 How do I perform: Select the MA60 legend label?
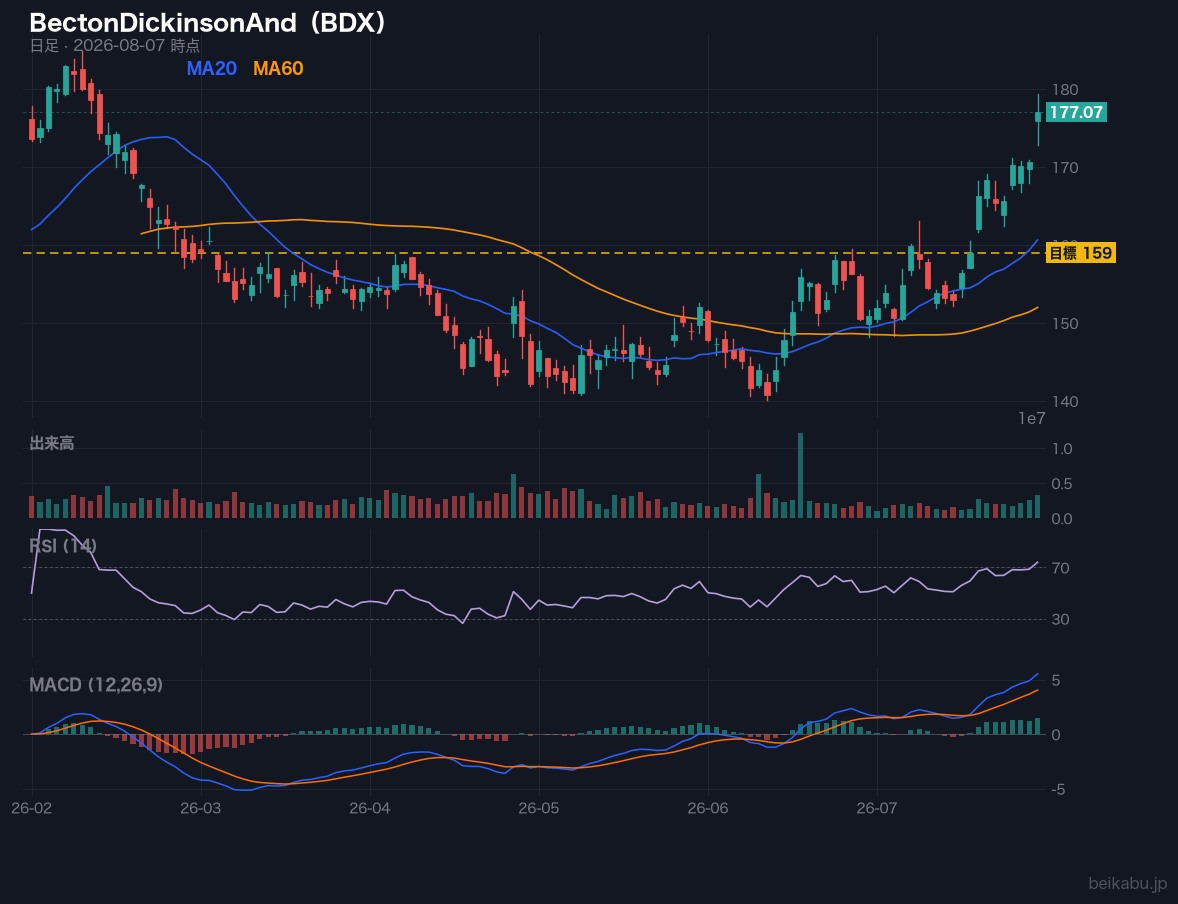point(278,68)
